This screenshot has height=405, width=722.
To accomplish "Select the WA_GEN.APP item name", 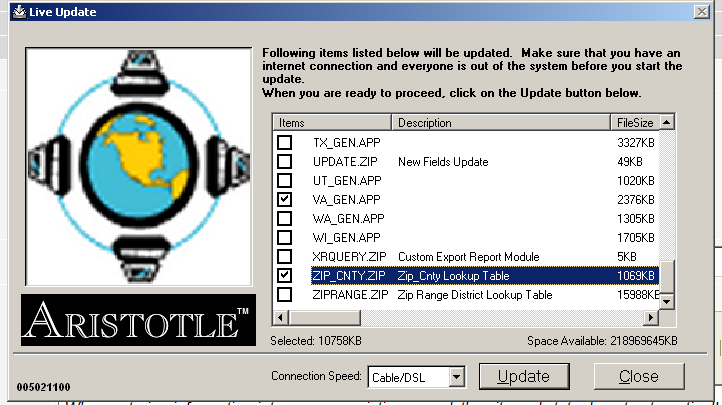I will pos(349,218).
